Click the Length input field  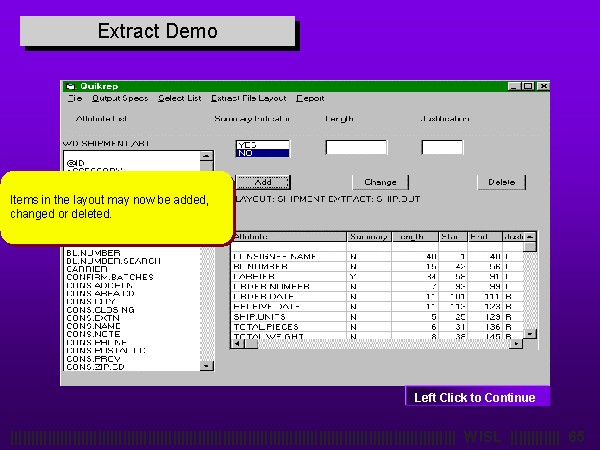(x=356, y=148)
